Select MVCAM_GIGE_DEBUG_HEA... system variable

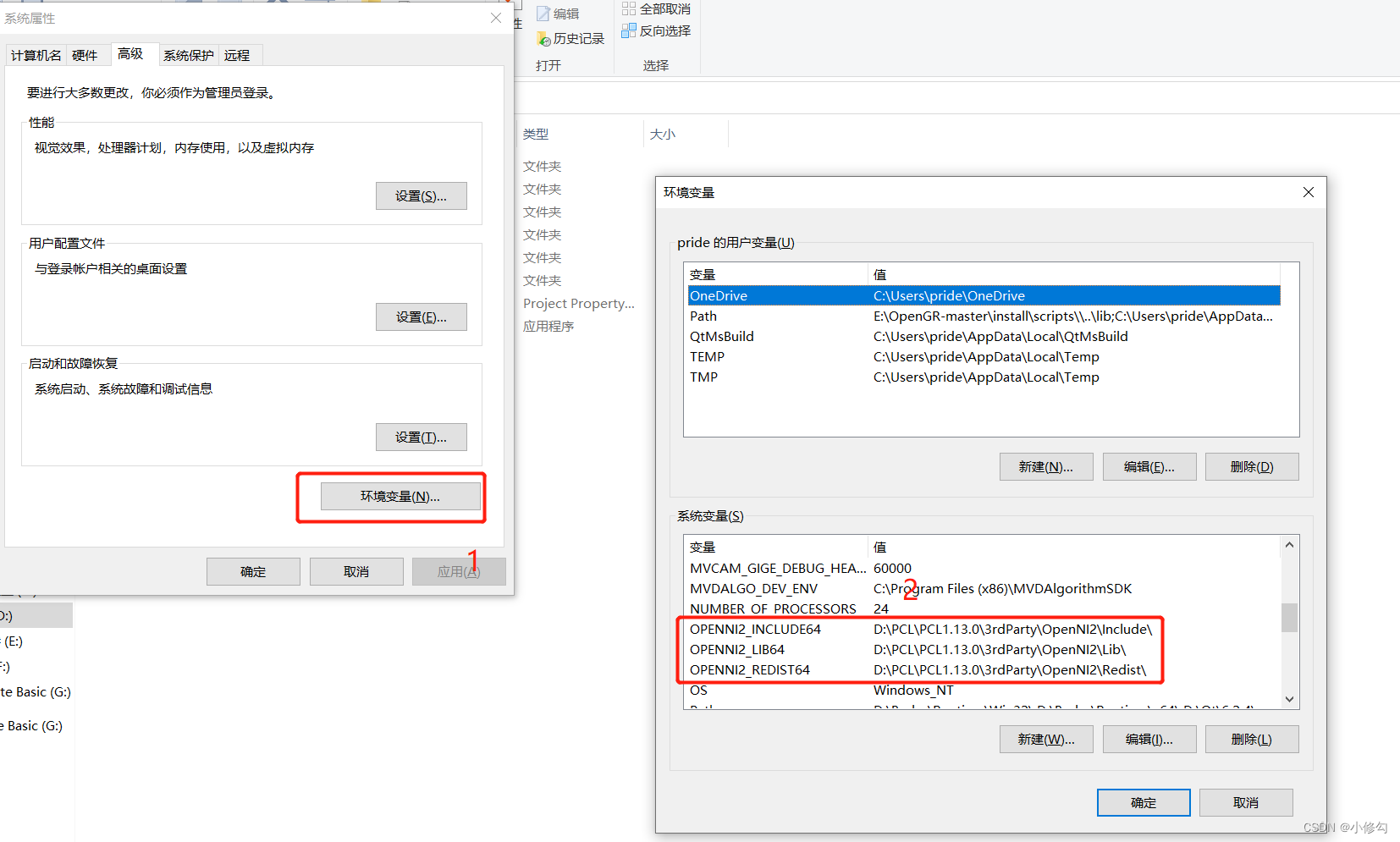(x=984, y=568)
